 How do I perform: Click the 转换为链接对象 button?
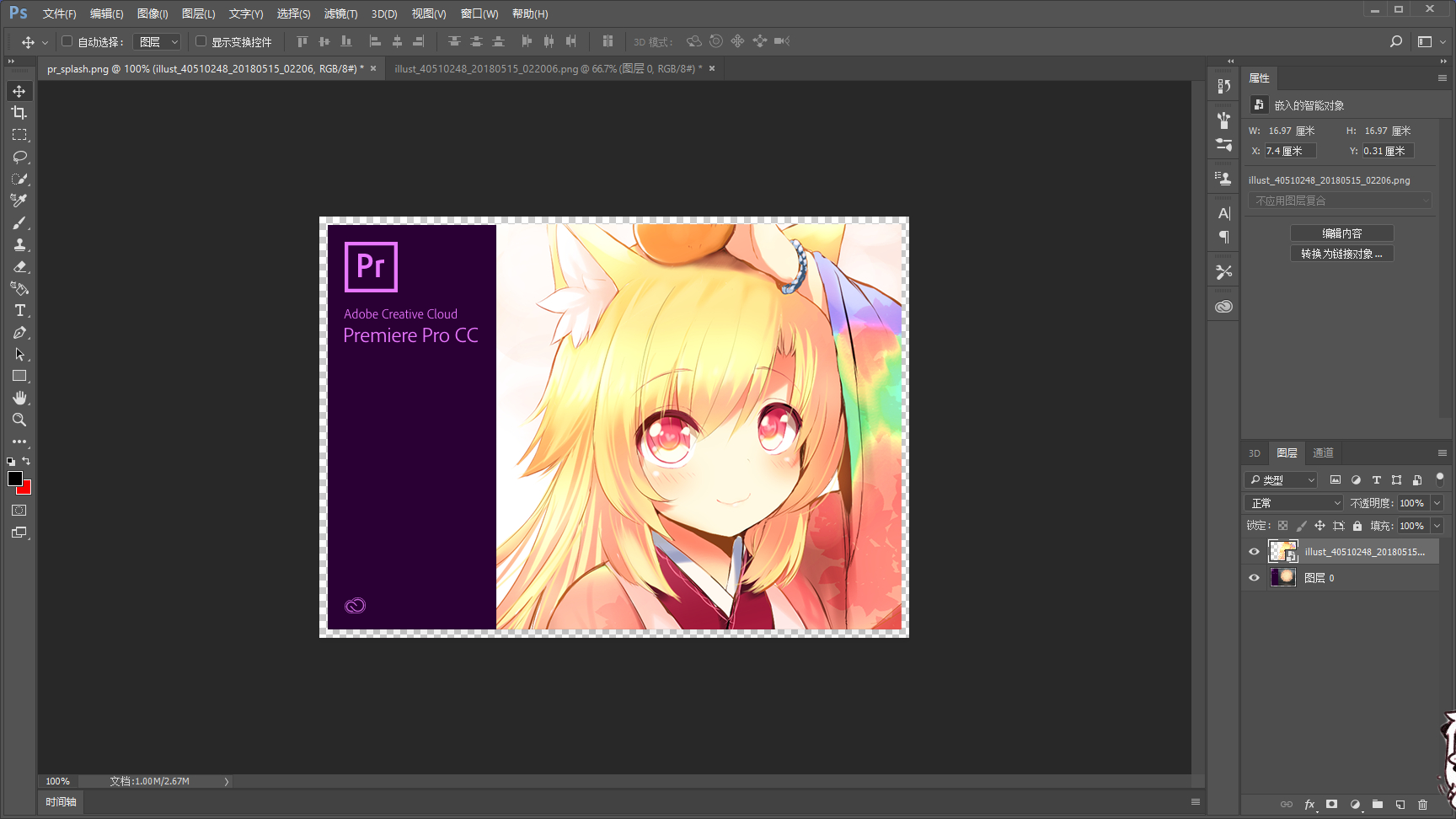(1341, 254)
